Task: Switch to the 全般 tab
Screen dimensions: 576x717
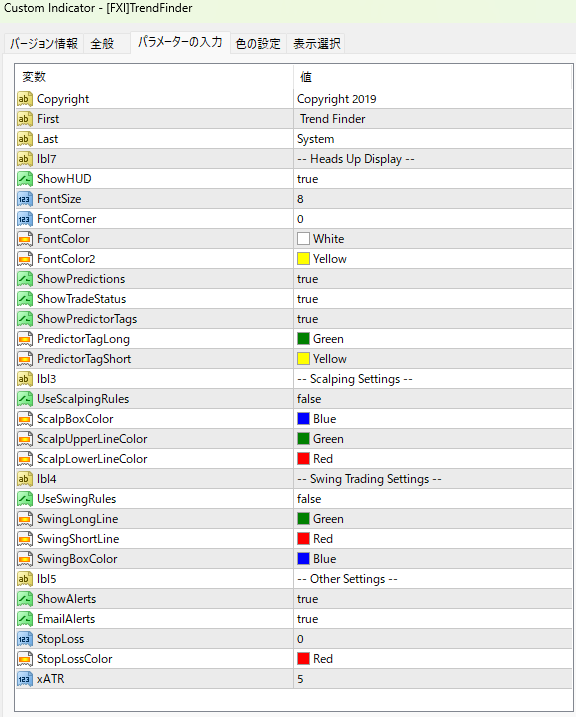Action: click(102, 44)
